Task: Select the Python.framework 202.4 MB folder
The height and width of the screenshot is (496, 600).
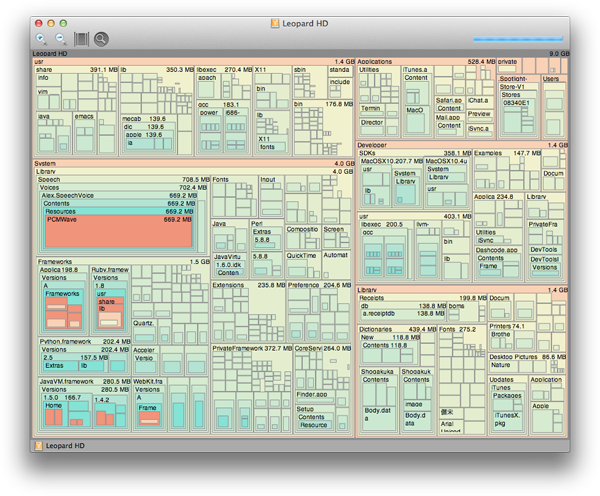Action: coord(85,341)
